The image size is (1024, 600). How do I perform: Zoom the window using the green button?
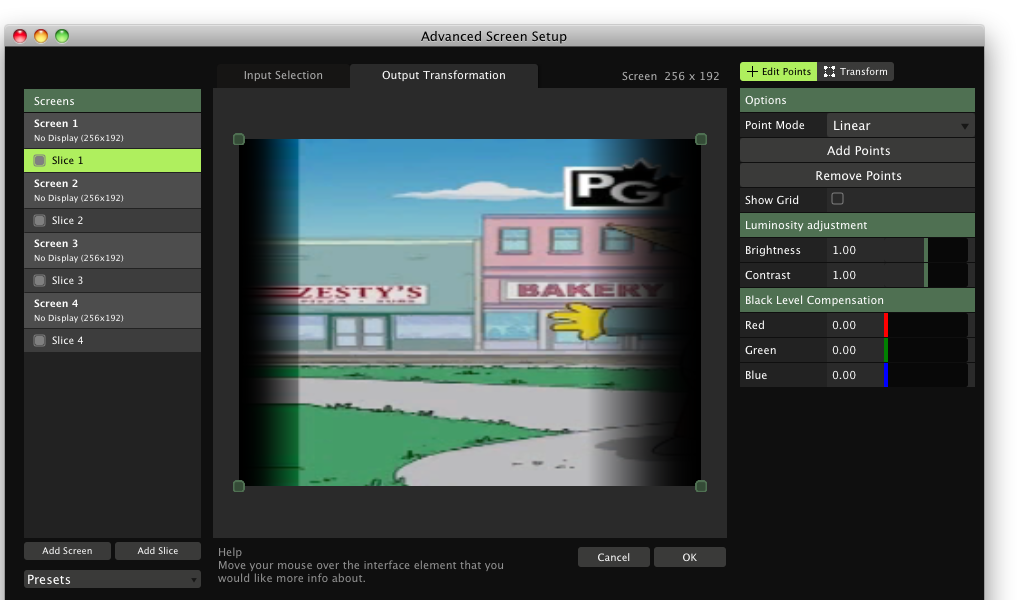(62, 36)
